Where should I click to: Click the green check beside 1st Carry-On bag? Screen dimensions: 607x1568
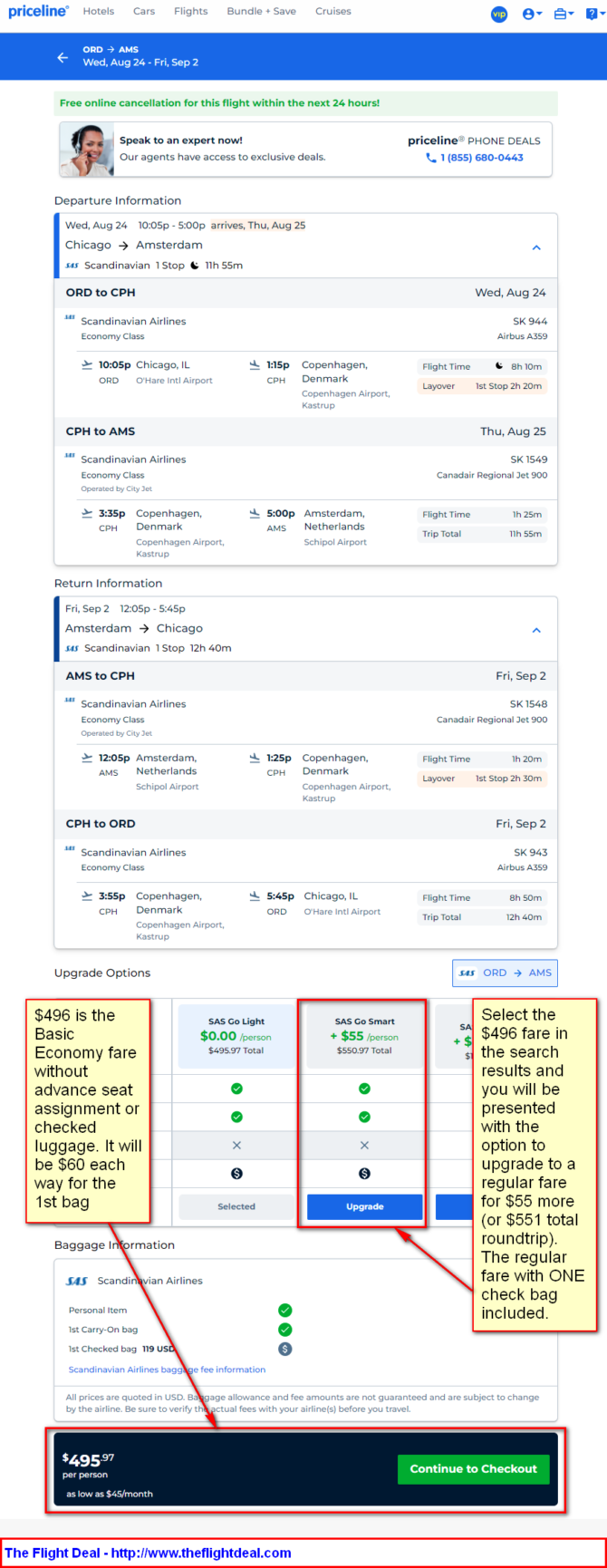click(284, 1330)
